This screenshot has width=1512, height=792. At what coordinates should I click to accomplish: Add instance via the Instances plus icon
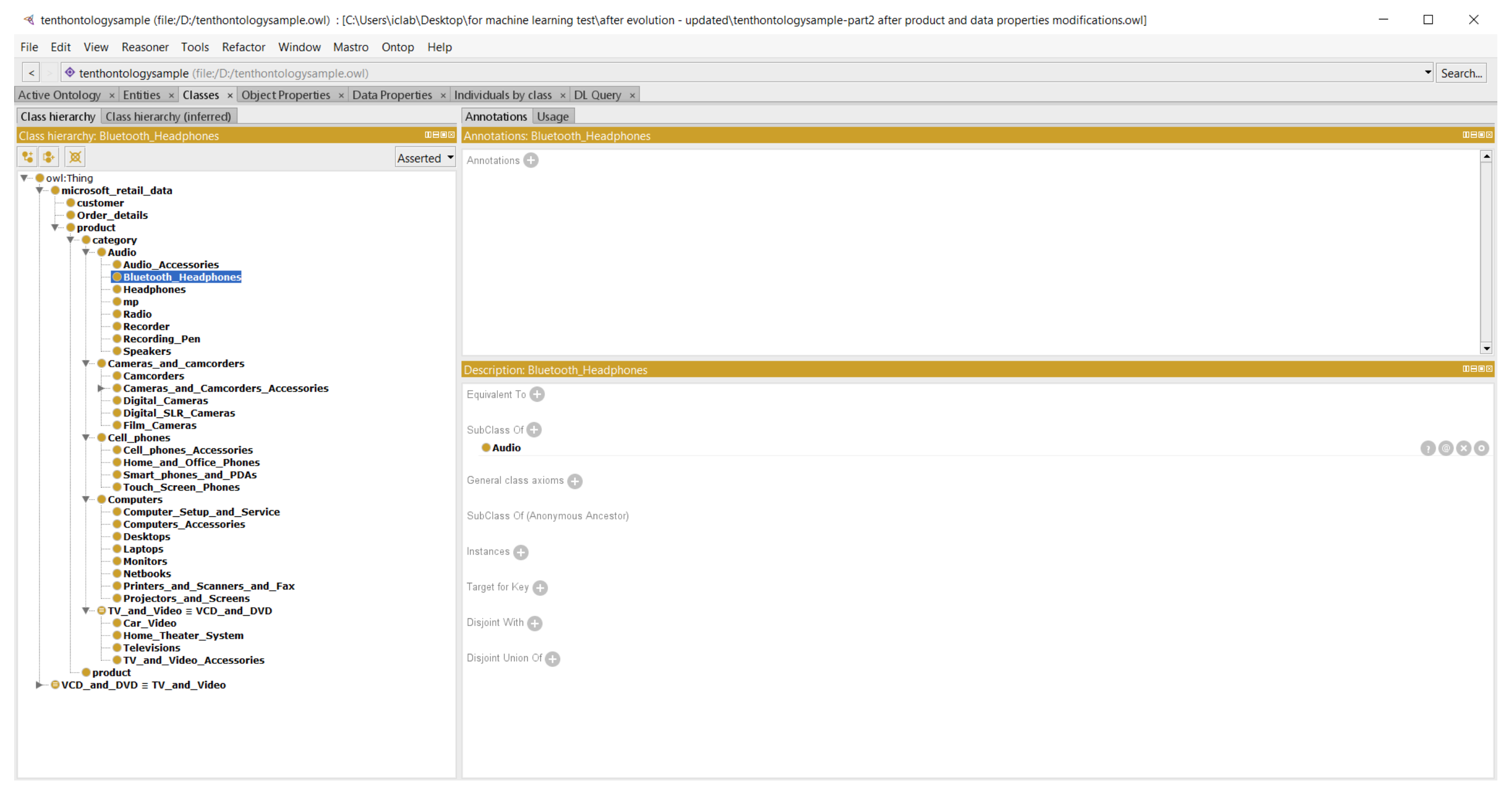pyautogui.click(x=520, y=552)
